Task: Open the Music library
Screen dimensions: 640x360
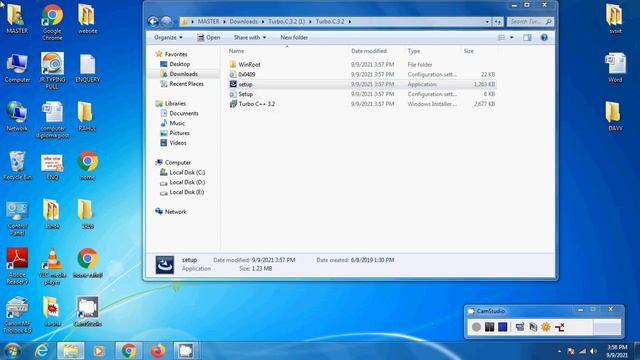Action: [177, 123]
